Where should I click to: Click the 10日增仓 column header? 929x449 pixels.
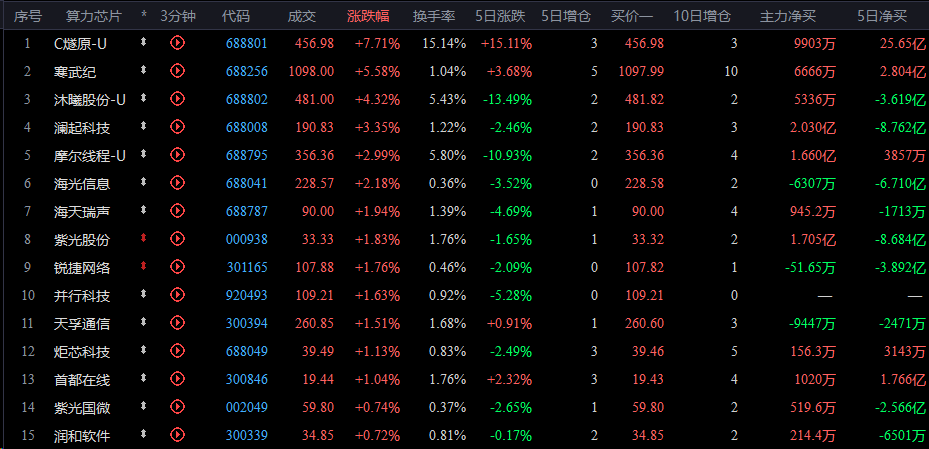tap(702, 17)
